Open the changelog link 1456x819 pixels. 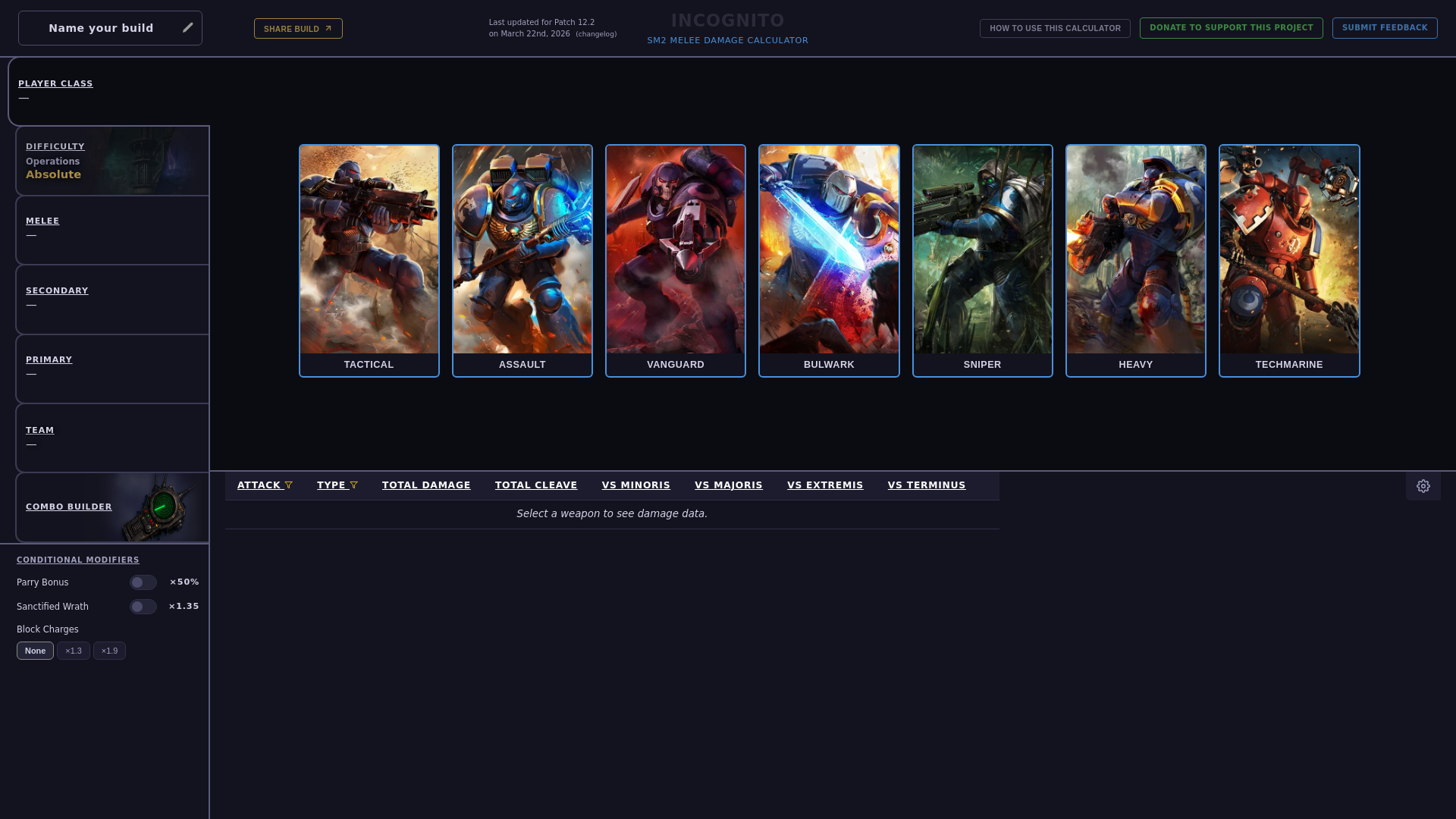(x=596, y=34)
